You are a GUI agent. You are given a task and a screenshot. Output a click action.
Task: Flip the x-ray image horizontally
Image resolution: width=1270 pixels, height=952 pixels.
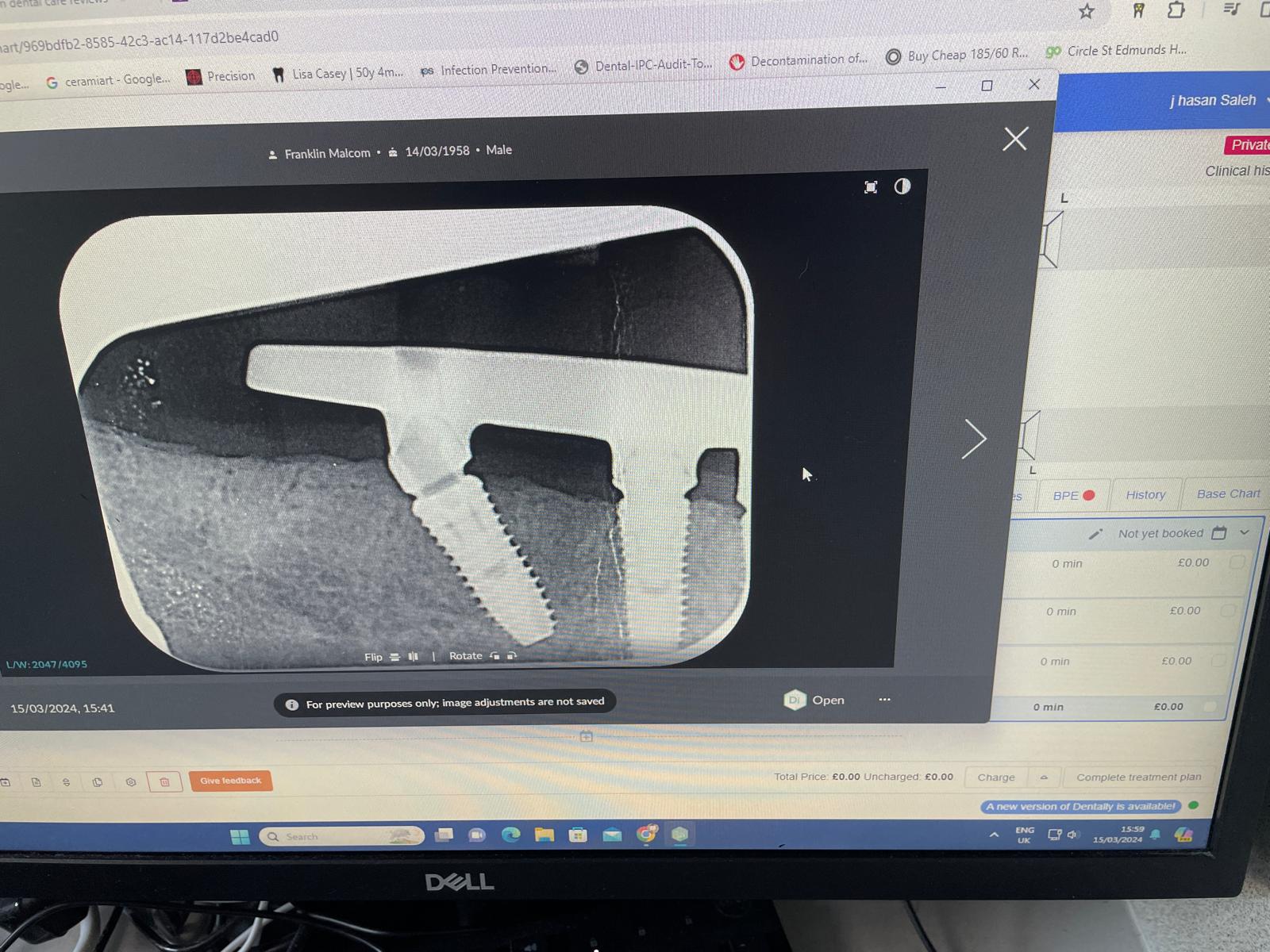pyautogui.click(x=413, y=657)
